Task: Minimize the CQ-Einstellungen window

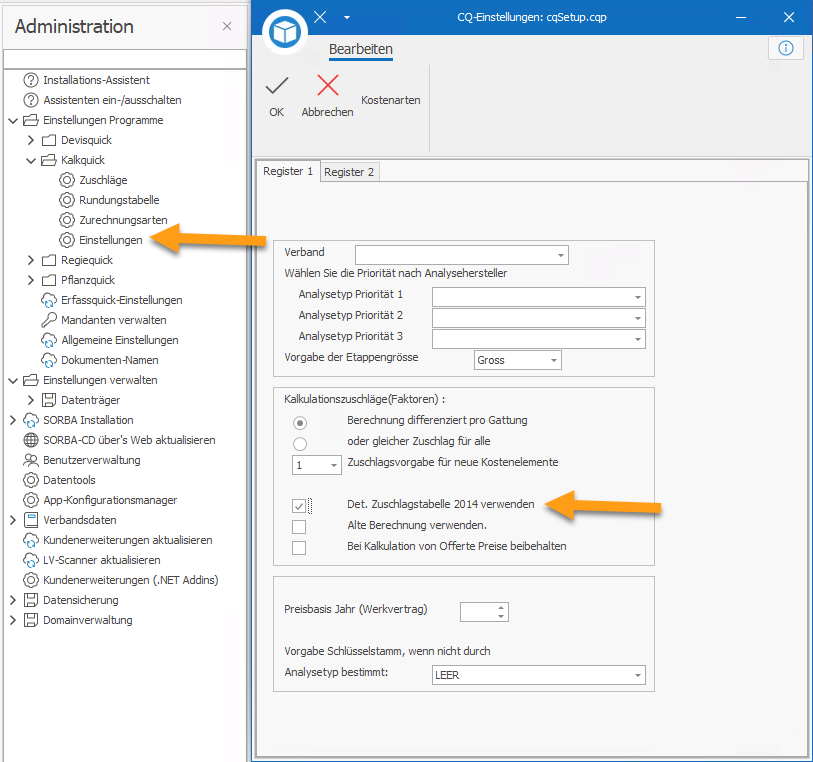Action: click(x=741, y=18)
